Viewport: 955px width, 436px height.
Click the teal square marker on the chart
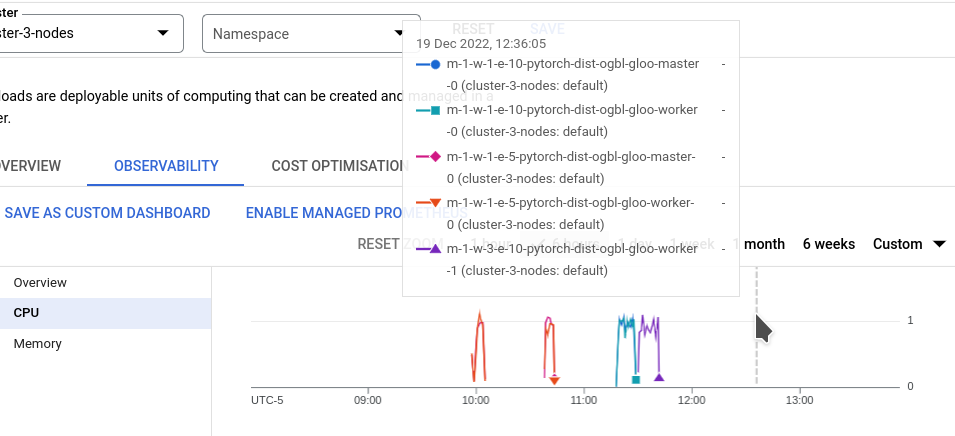(636, 380)
